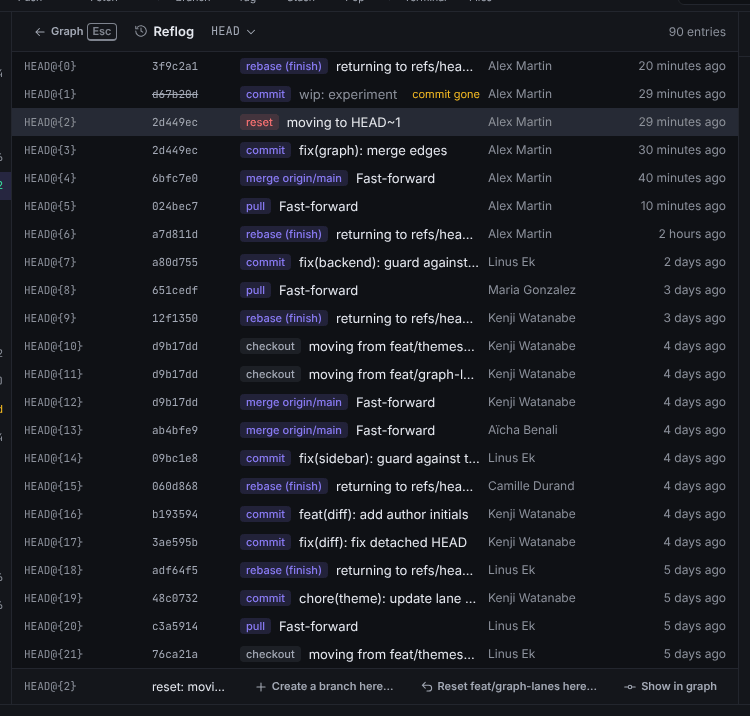Click hash 3f9c2a1
The width and height of the screenshot is (750, 716).
(x=175, y=66)
